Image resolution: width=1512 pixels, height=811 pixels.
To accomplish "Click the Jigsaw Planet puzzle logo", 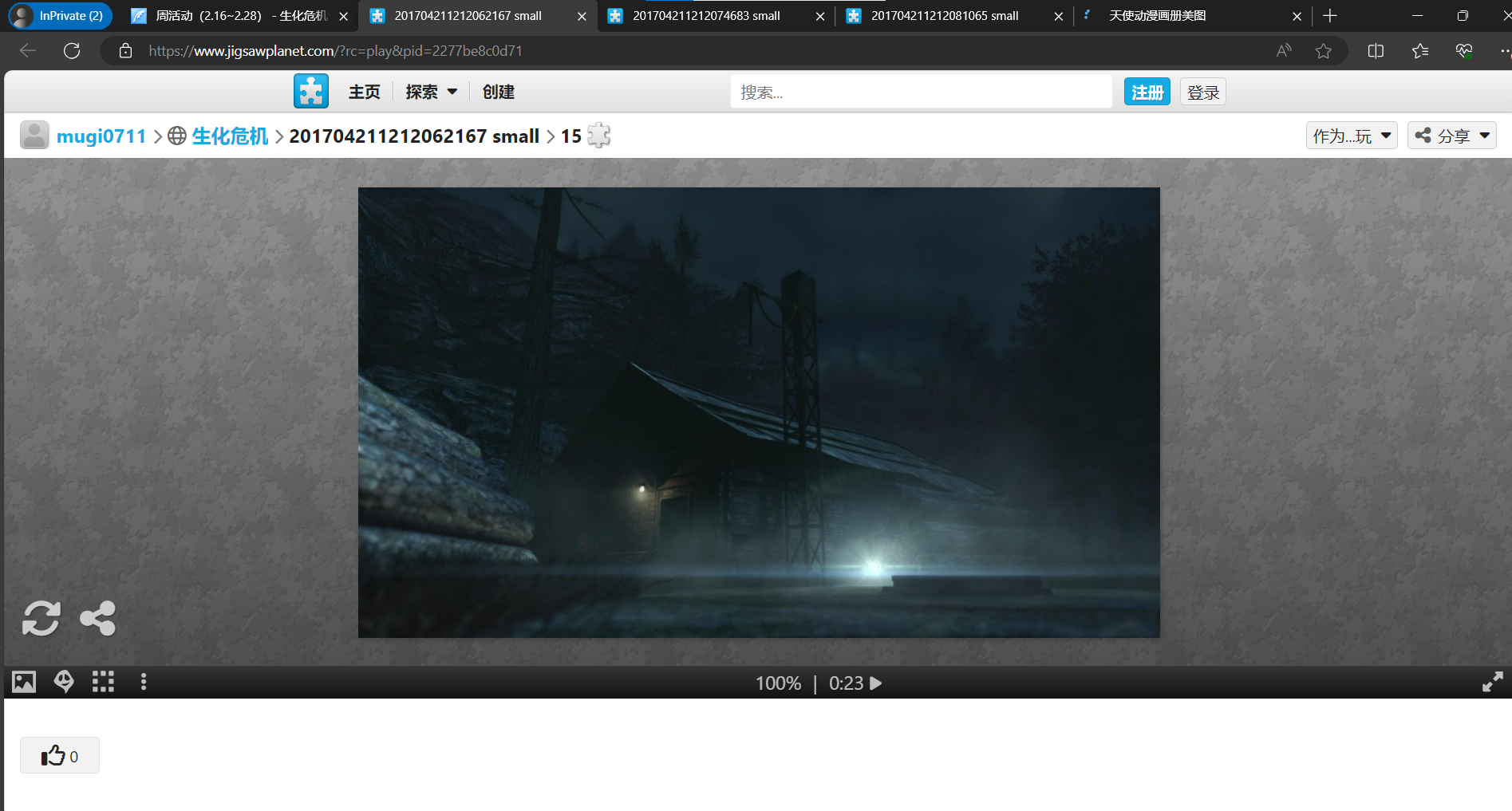I will [310, 91].
